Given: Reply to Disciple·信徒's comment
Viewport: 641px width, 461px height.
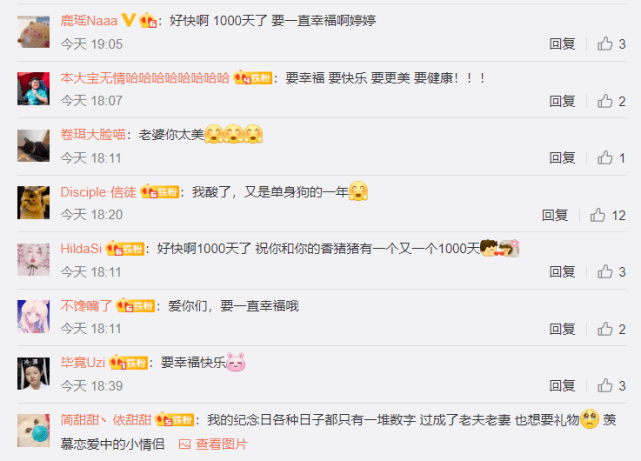Looking at the screenshot, I should pos(555,215).
